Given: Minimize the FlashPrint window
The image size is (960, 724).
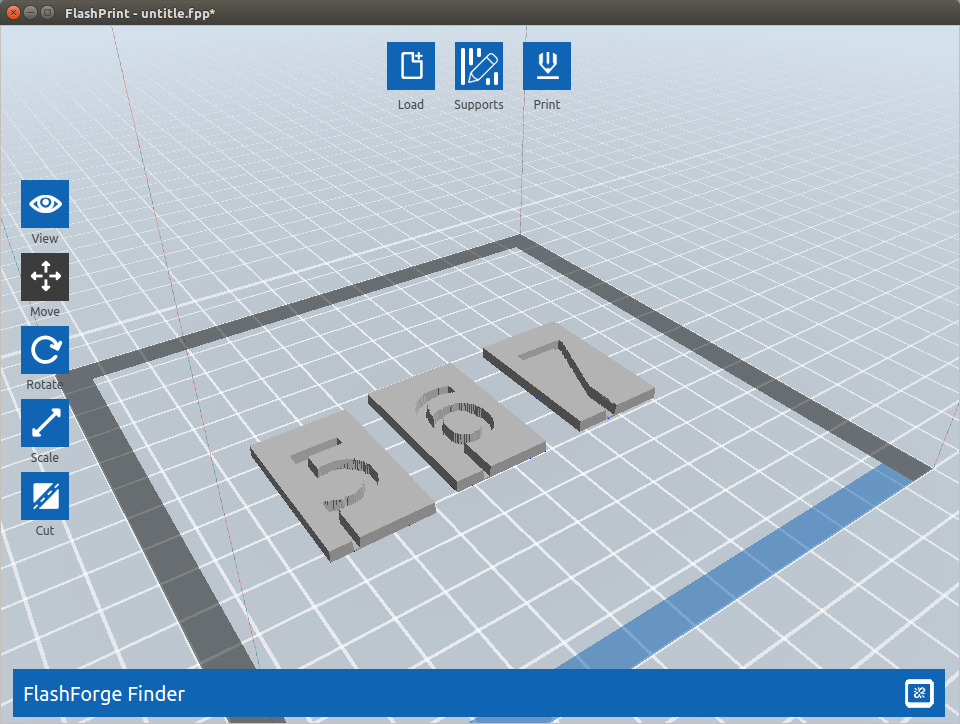Looking at the screenshot, I should pos(30,12).
